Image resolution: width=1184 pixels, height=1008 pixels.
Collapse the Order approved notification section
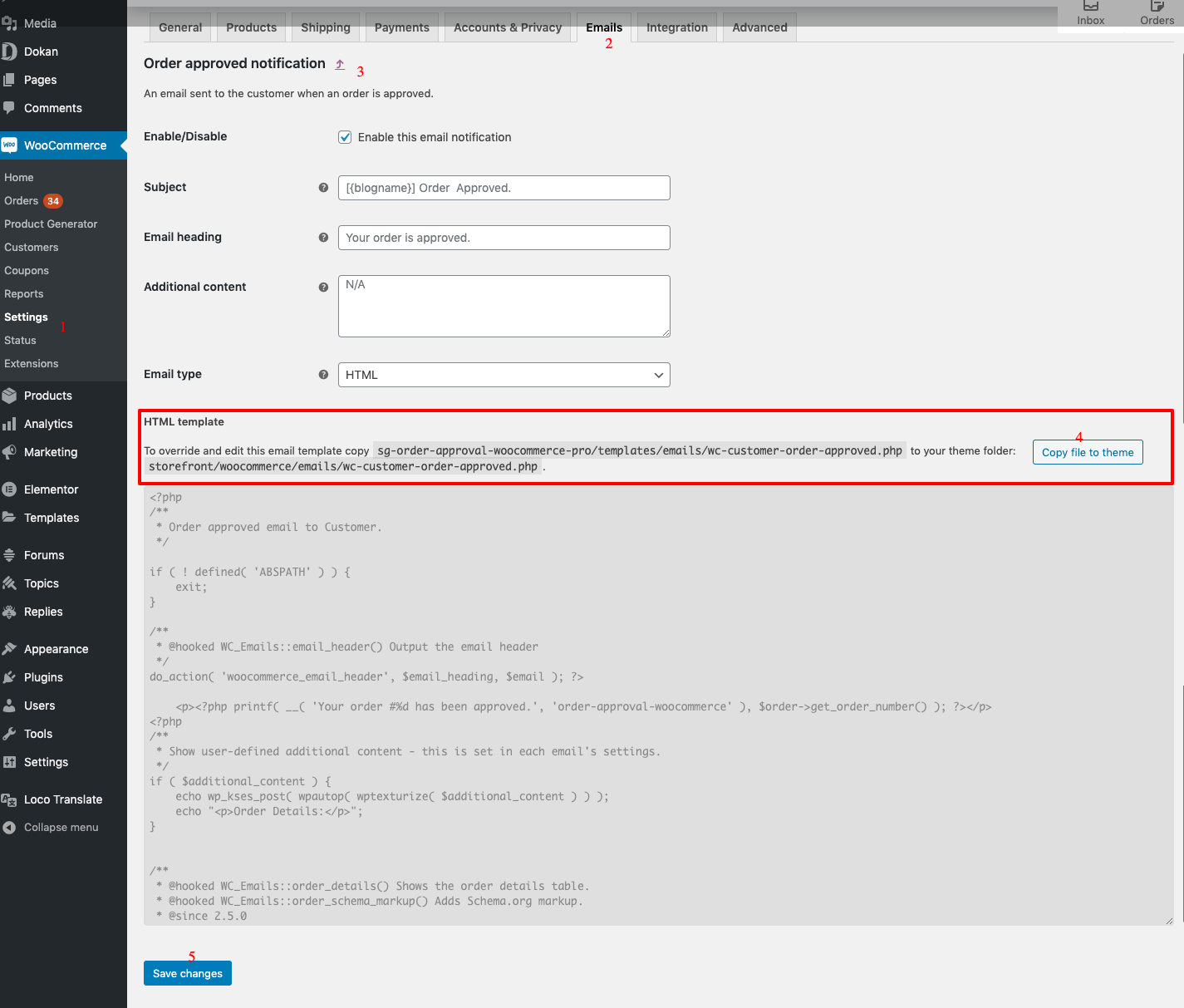coord(340,63)
